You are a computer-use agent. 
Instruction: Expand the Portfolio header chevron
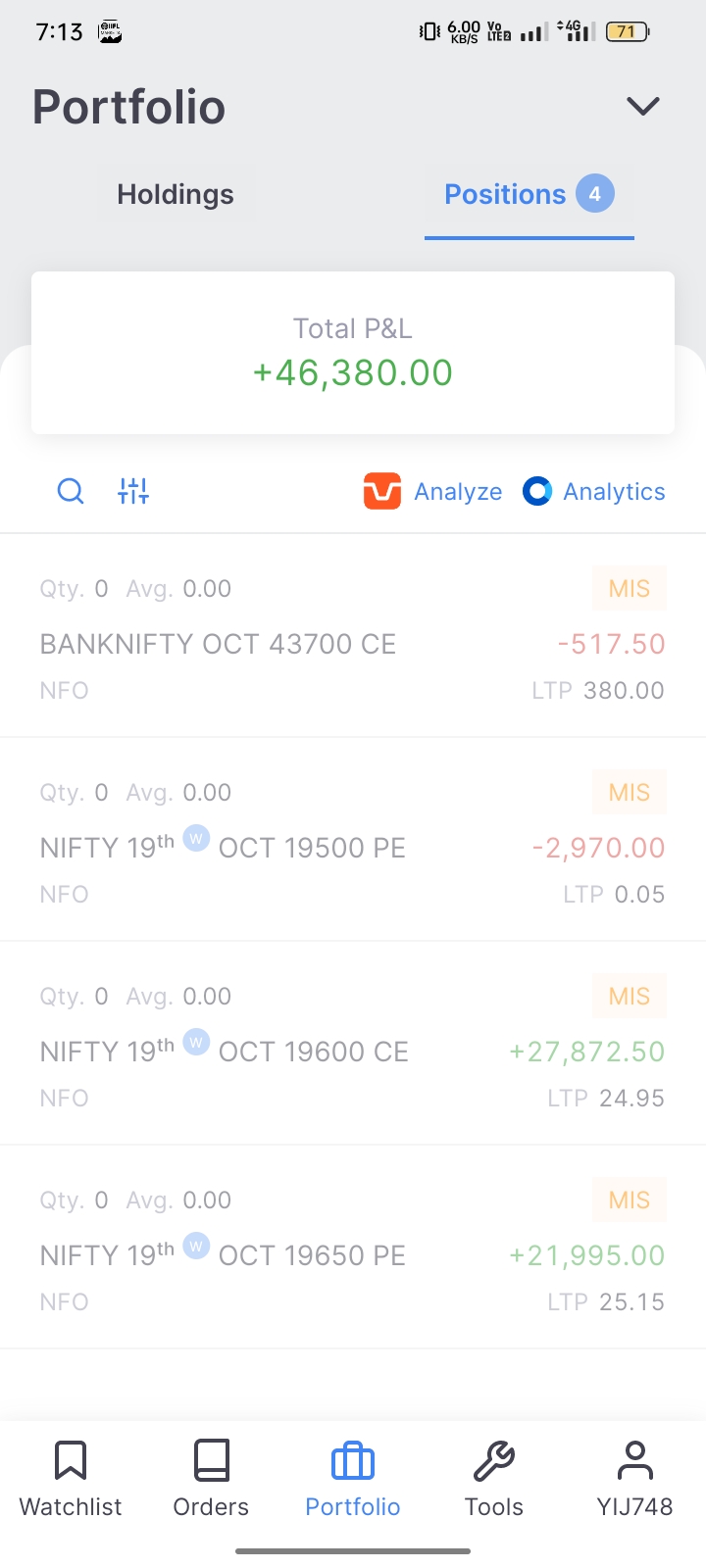tap(643, 106)
